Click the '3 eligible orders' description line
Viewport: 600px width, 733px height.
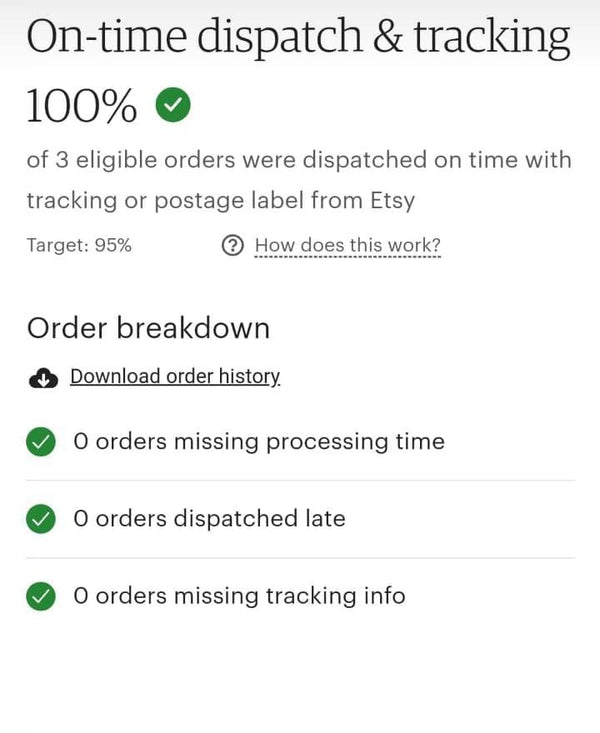point(298,160)
